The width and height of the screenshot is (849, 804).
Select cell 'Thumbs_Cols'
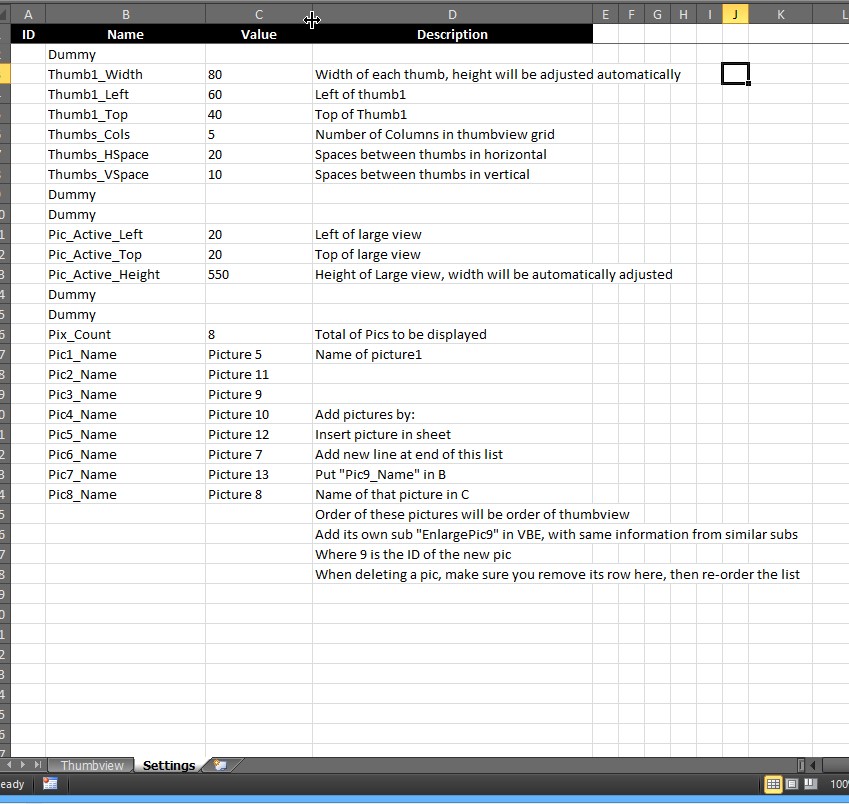pyautogui.click(x=126, y=134)
